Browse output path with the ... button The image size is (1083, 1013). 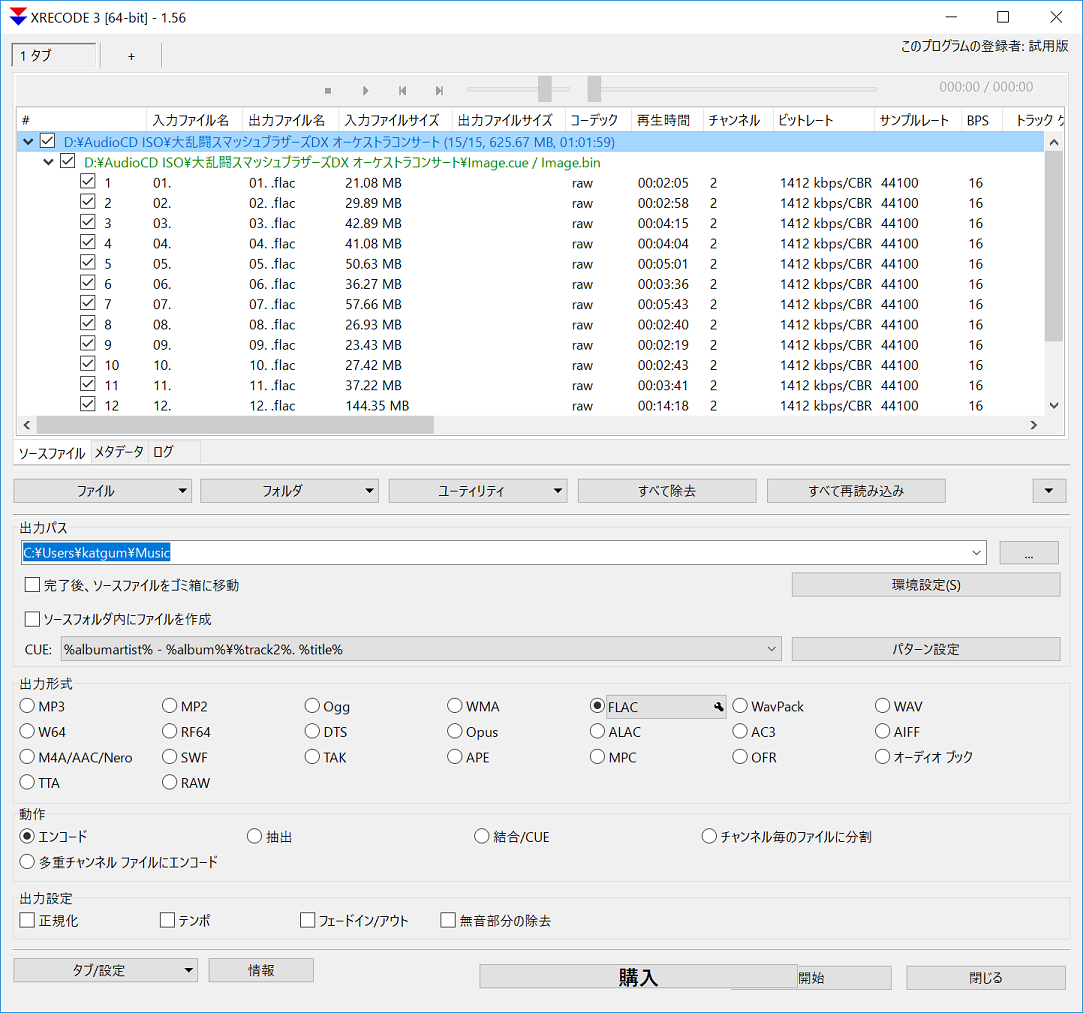tap(1028, 553)
